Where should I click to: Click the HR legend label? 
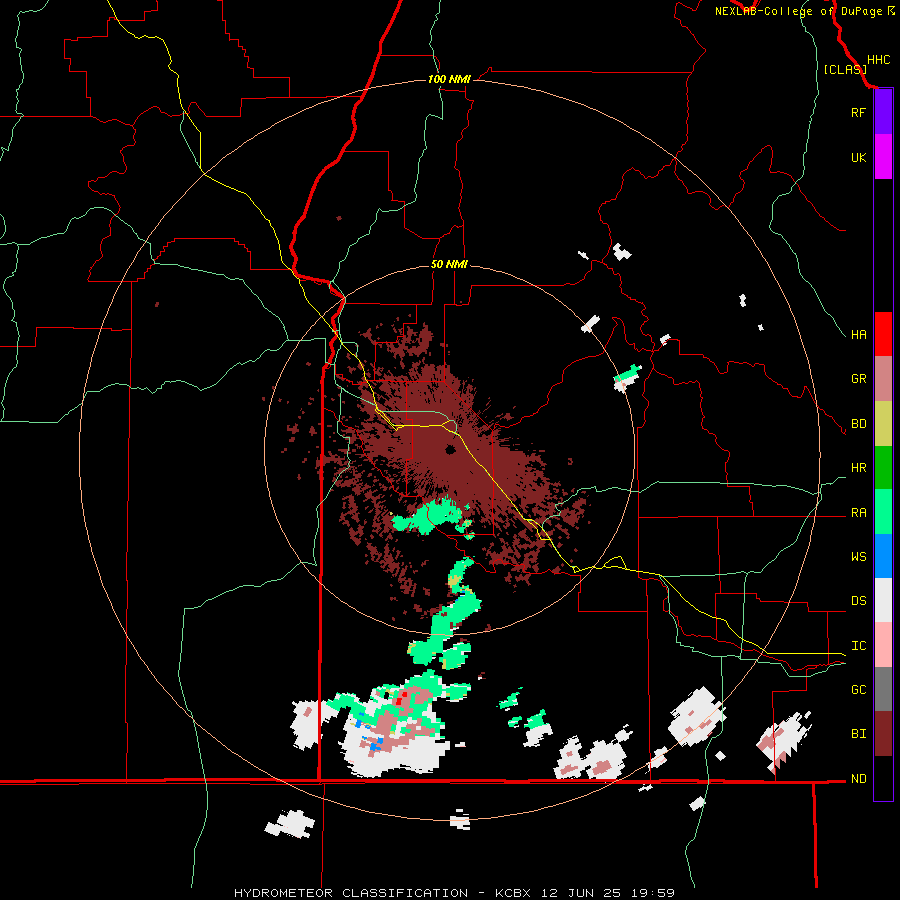pos(858,468)
